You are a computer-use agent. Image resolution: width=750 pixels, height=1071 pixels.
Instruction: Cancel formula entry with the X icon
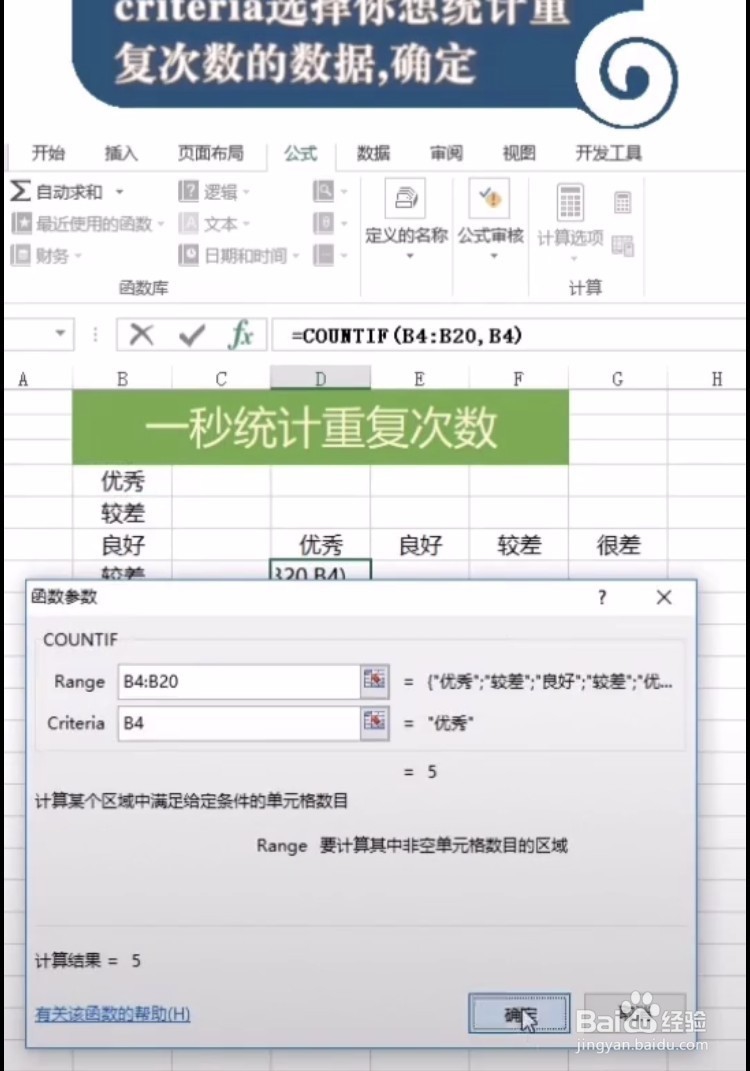[141, 335]
